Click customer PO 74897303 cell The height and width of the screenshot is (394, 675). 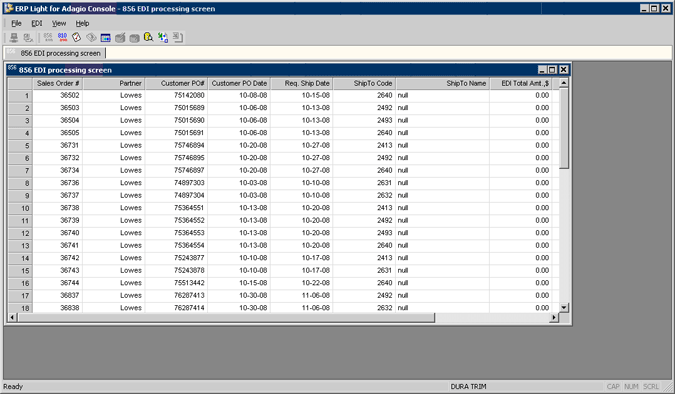coord(176,183)
